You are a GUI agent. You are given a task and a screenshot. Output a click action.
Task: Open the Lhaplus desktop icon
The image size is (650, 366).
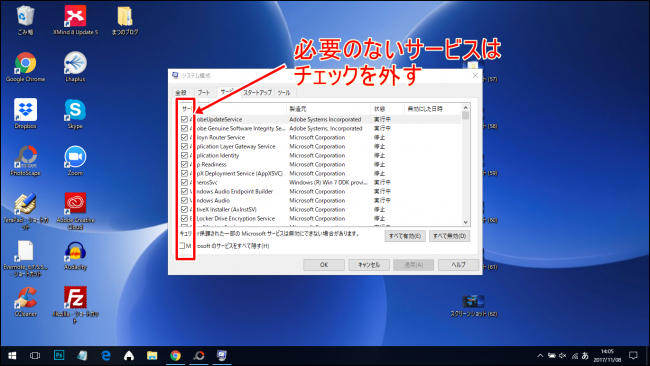(75, 67)
